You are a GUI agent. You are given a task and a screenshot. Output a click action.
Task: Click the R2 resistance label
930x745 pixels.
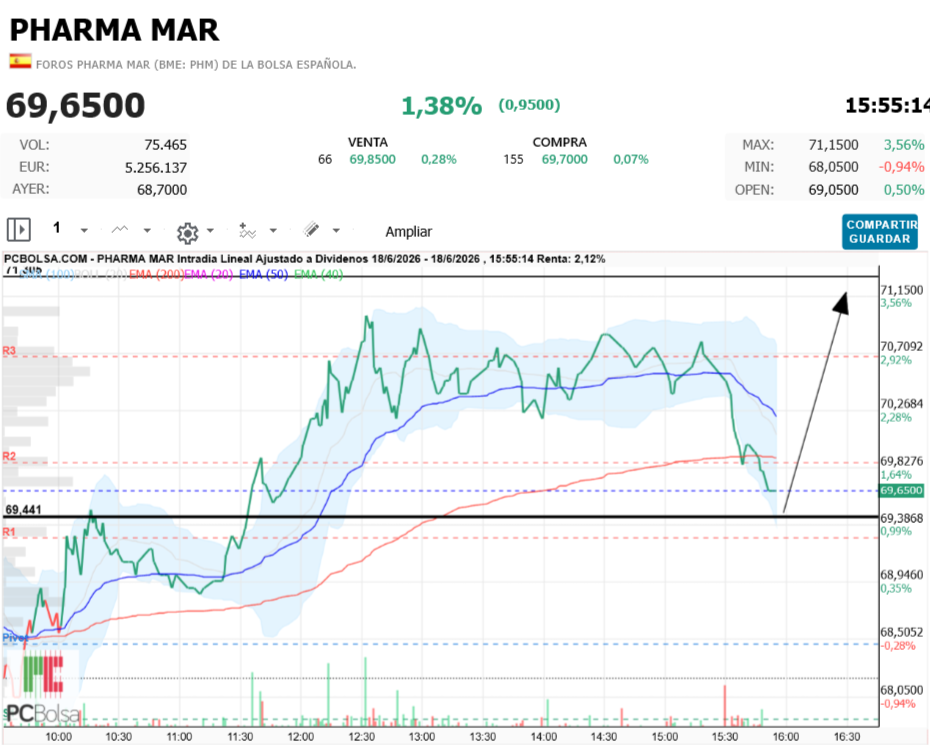point(9,456)
